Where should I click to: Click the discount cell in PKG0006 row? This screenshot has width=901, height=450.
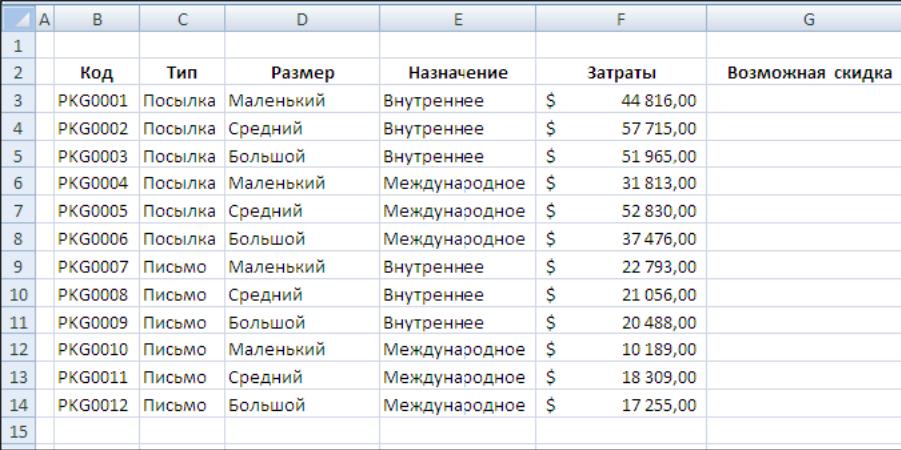[804, 239]
